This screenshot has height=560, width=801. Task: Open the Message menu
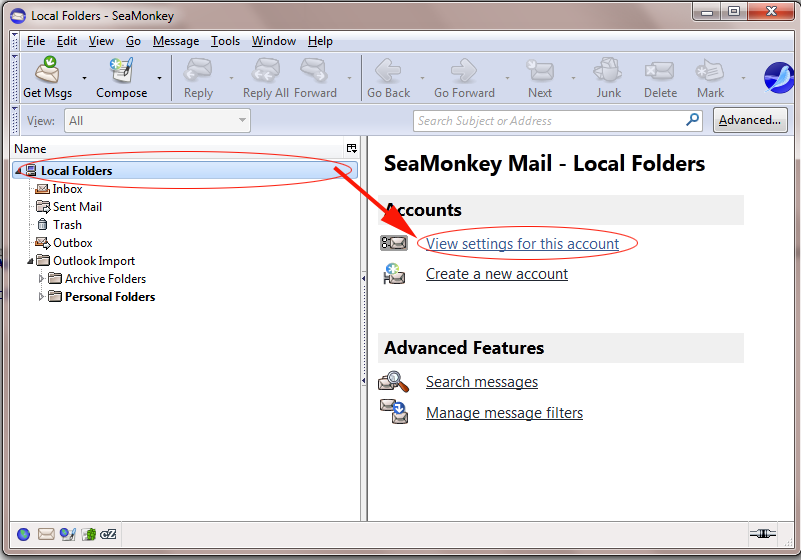[176, 41]
